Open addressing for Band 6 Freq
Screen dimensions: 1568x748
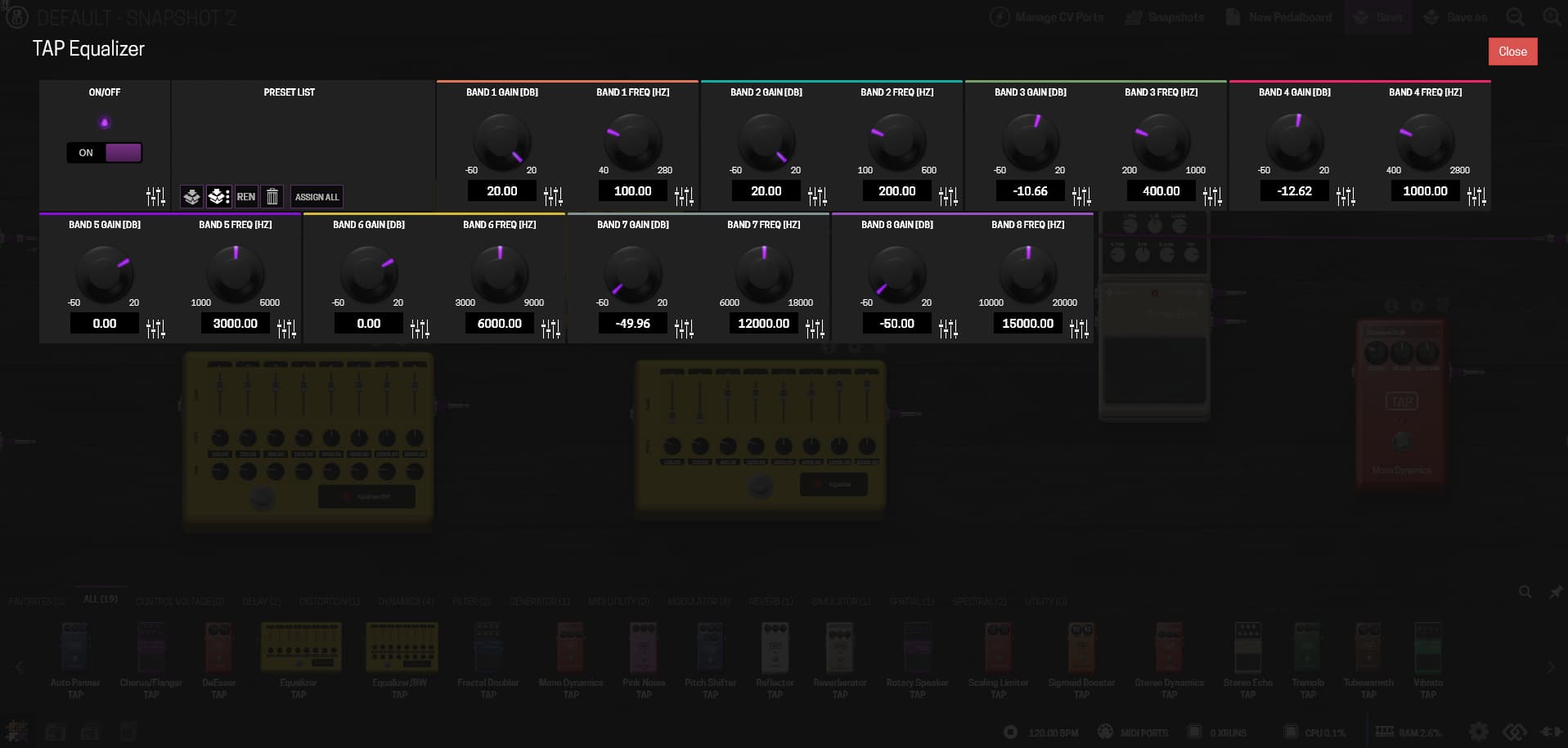point(550,329)
